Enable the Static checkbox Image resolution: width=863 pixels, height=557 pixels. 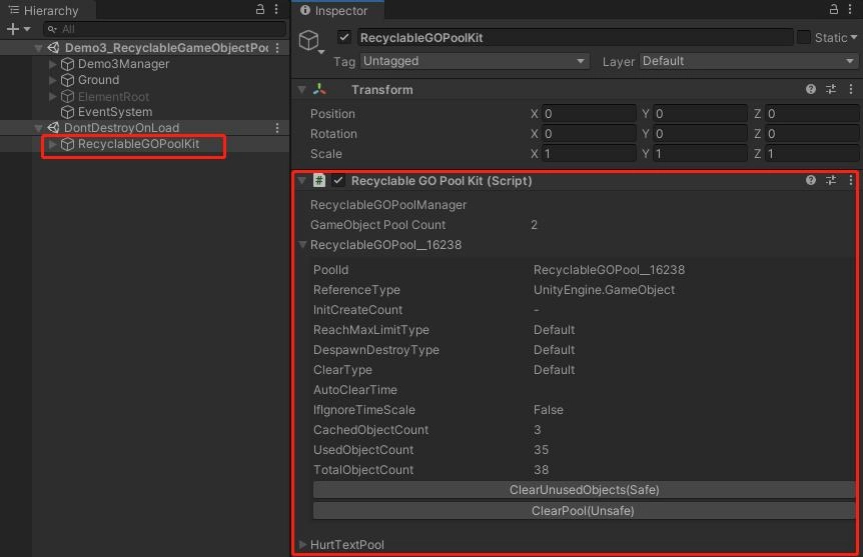(804, 37)
